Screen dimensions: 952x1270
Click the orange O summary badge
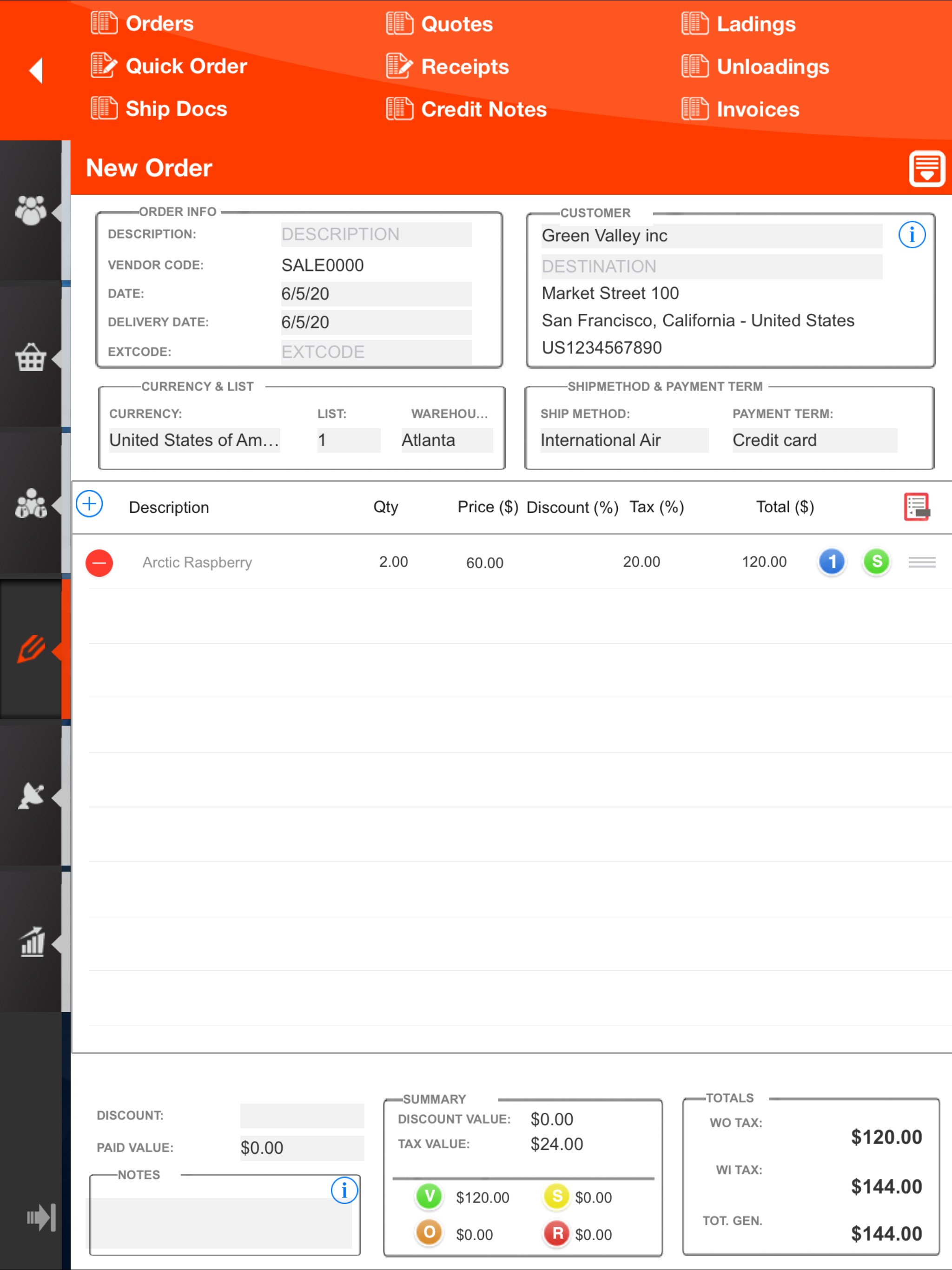[x=429, y=1233]
